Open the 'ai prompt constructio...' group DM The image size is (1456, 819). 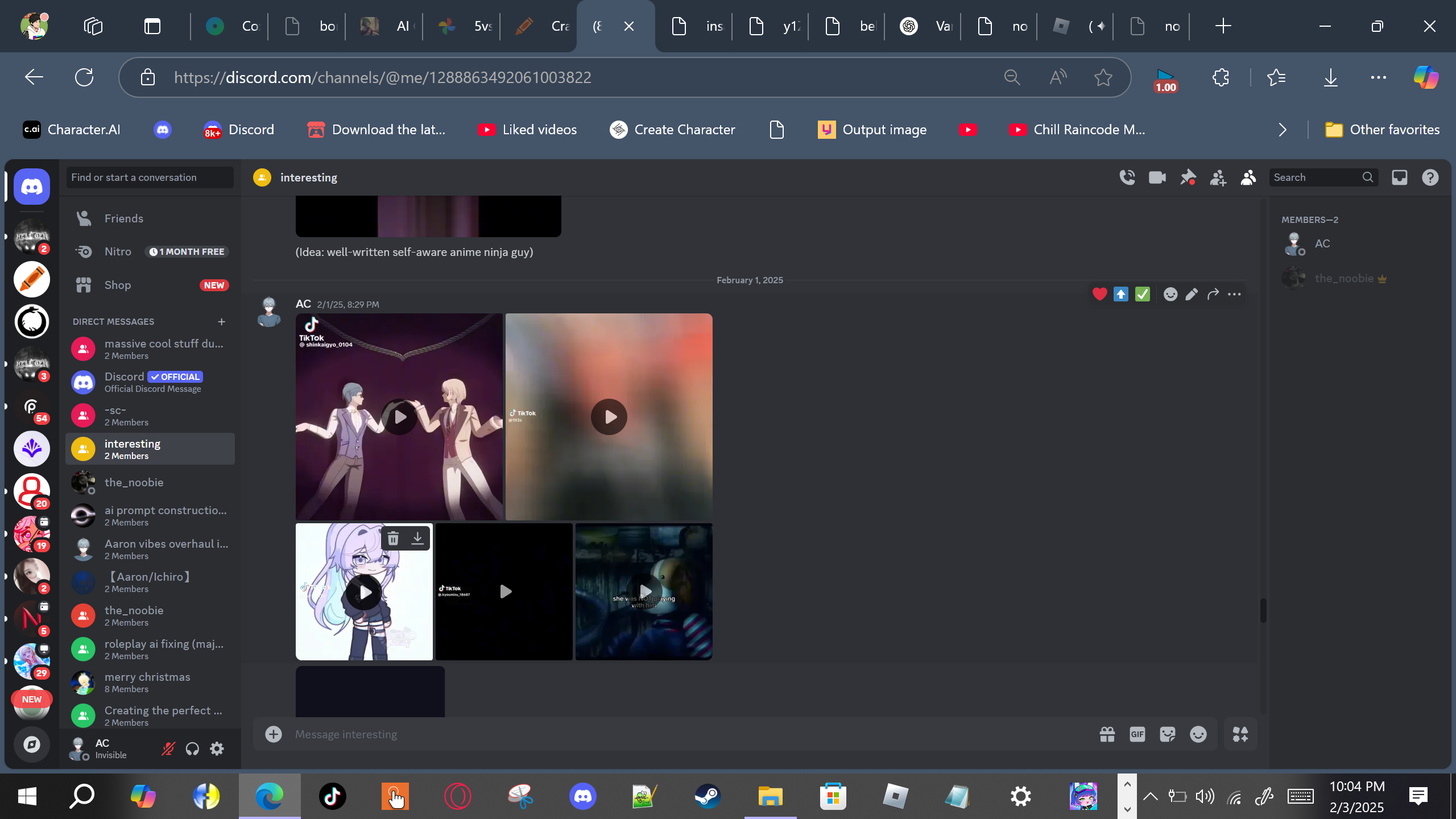coord(150,516)
